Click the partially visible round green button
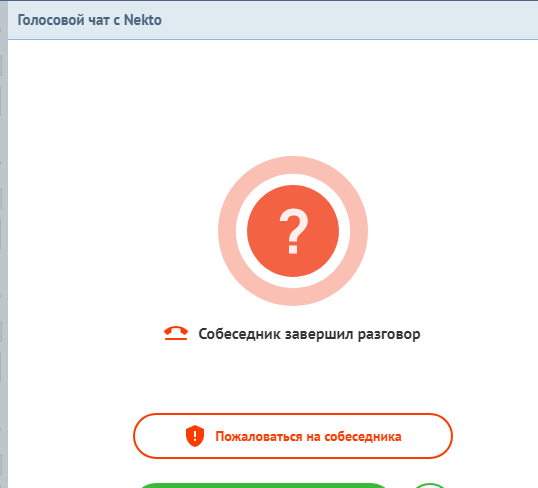 pyautogui.click(x=430, y=486)
